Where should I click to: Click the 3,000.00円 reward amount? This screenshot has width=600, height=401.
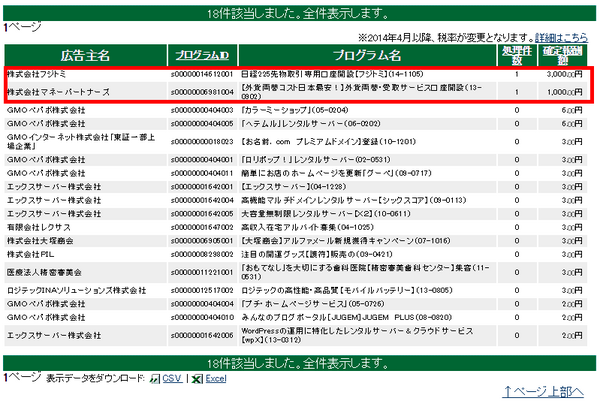pyautogui.click(x=564, y=74)
